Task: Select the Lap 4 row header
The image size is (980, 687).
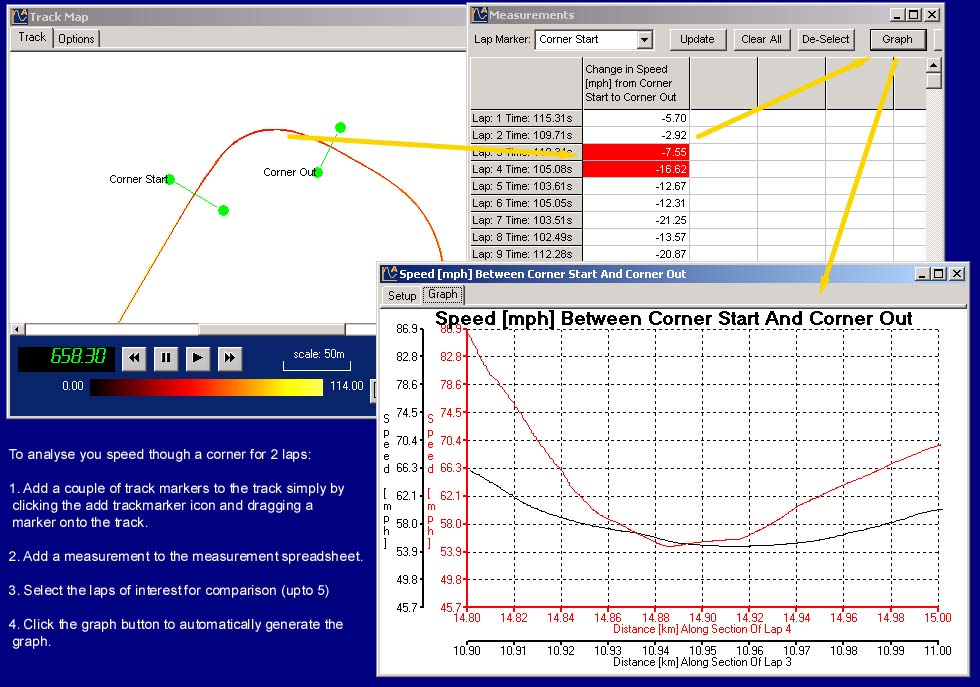Action: tap(525, 170)
